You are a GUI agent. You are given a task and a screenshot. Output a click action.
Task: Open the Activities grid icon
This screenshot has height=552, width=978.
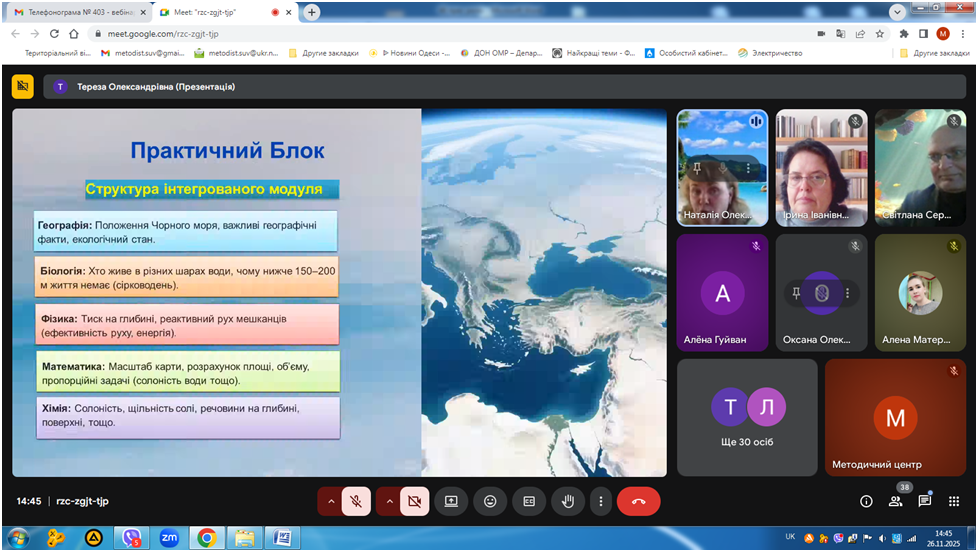[x=953, y=501]
